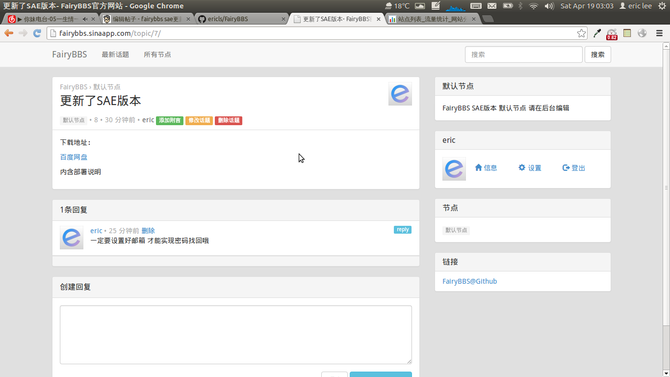
Task: Click the 默认节点 tag in the 节点 sidebar panel
Action: point(456,230)
